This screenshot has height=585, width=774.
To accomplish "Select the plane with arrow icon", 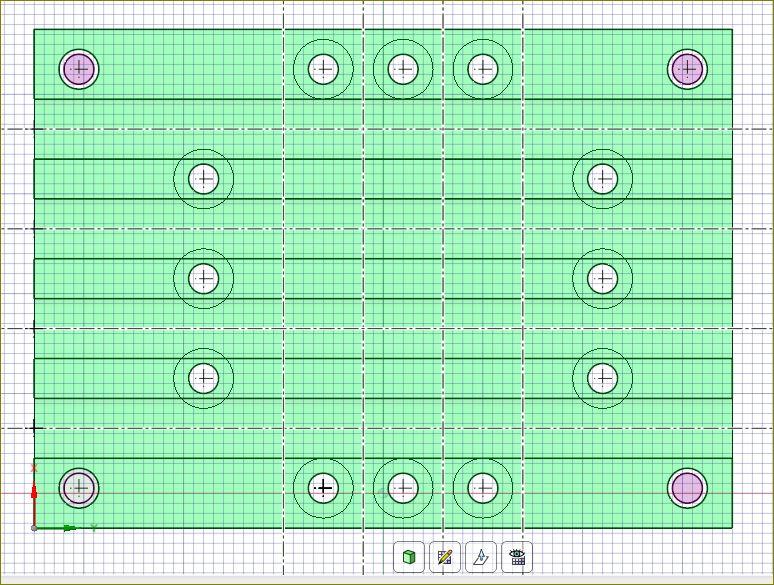I will (481, 557).
